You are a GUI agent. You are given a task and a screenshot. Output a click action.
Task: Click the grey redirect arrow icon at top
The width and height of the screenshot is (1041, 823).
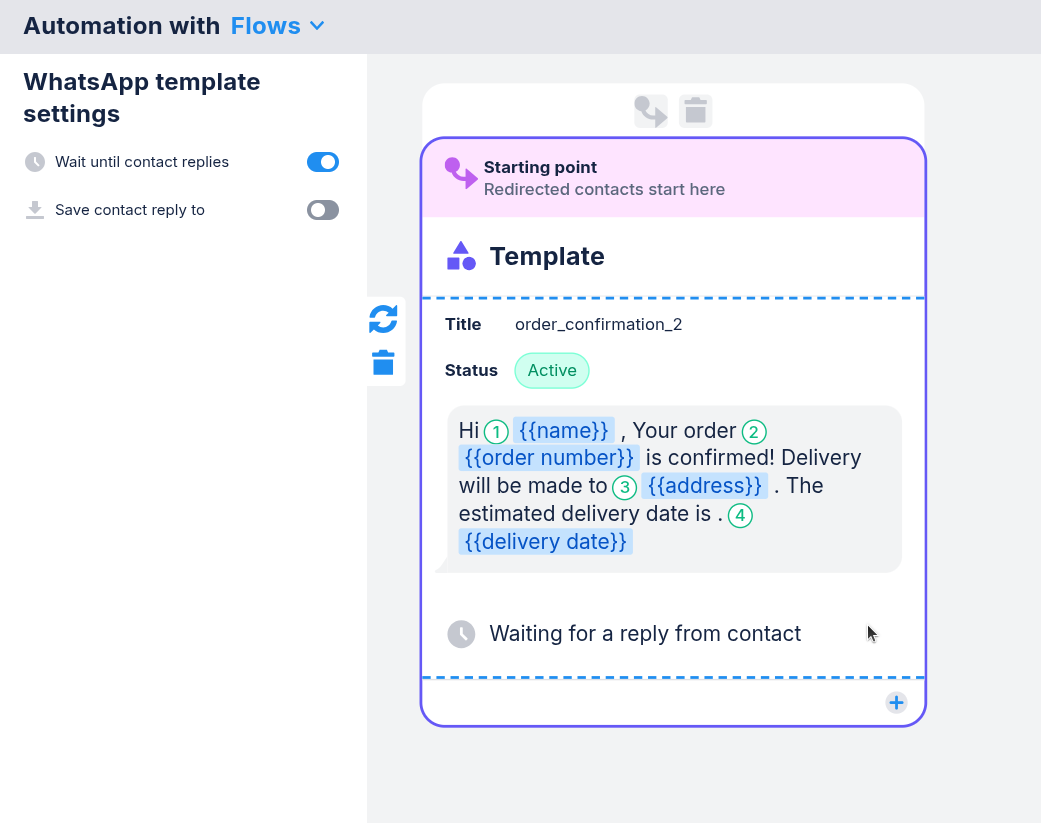651,111
